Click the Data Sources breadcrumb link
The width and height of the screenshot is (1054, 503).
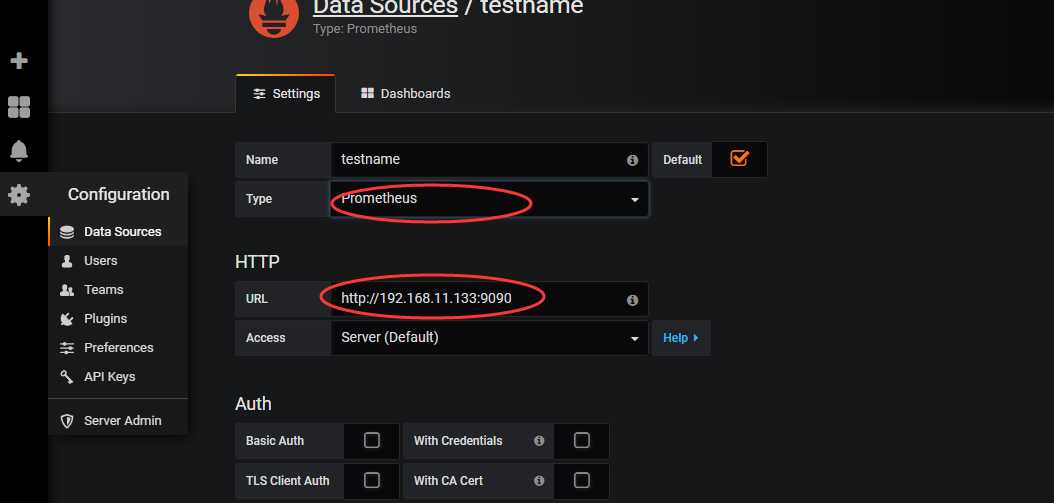tap(385, 7)
